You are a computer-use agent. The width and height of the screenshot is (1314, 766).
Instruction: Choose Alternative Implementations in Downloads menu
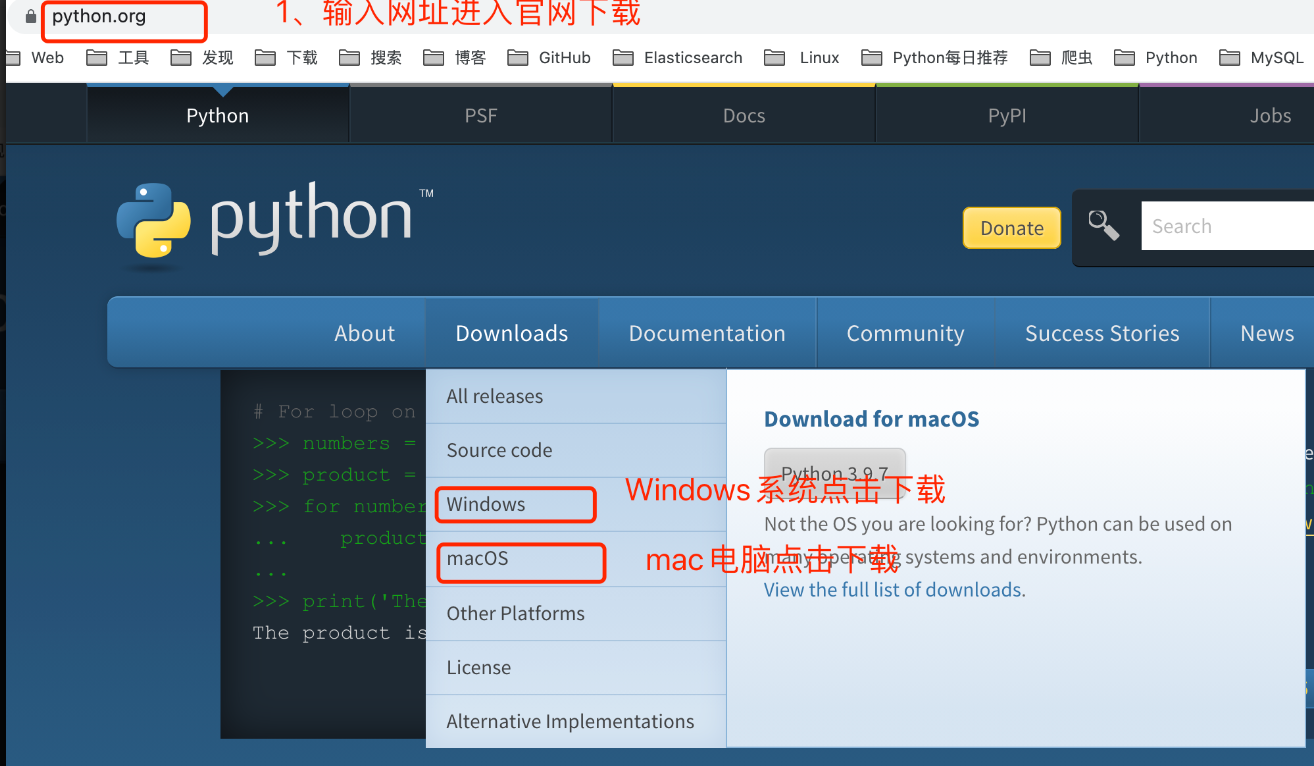[x=576, y=721]
